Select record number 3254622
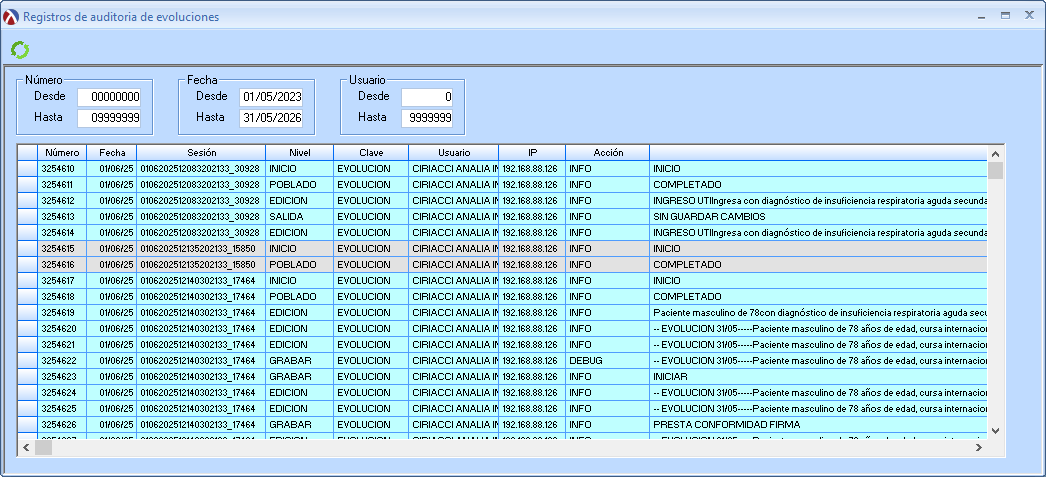Viewport: 1046px width, 477px height. coord(502,361)
